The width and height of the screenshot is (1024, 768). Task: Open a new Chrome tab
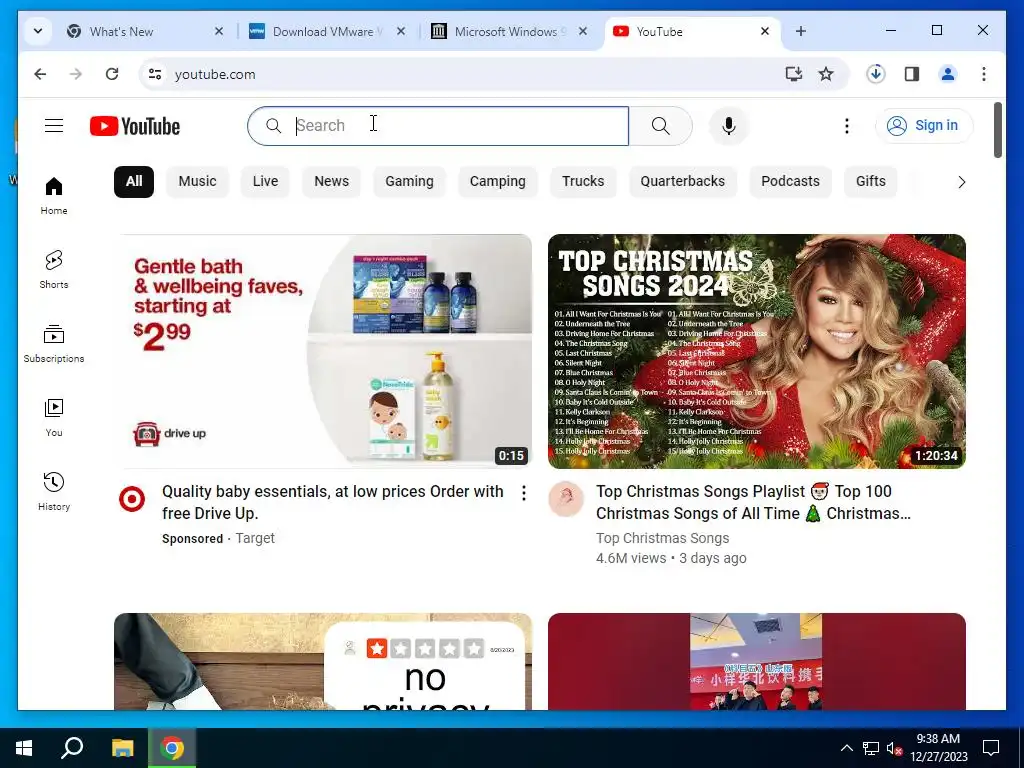801,31
